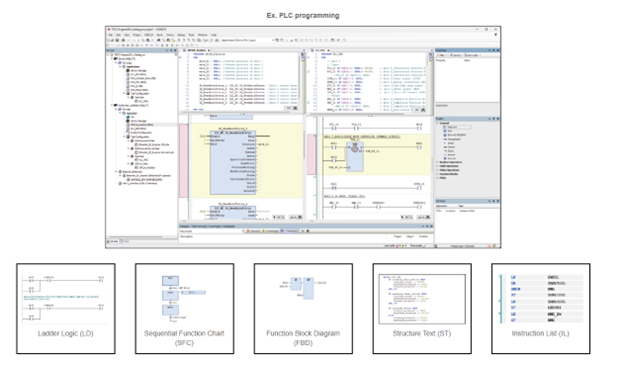Viewport: 624px width, 367px height.
Task: Collapse the General group in ToolBox
Action: 437,123
